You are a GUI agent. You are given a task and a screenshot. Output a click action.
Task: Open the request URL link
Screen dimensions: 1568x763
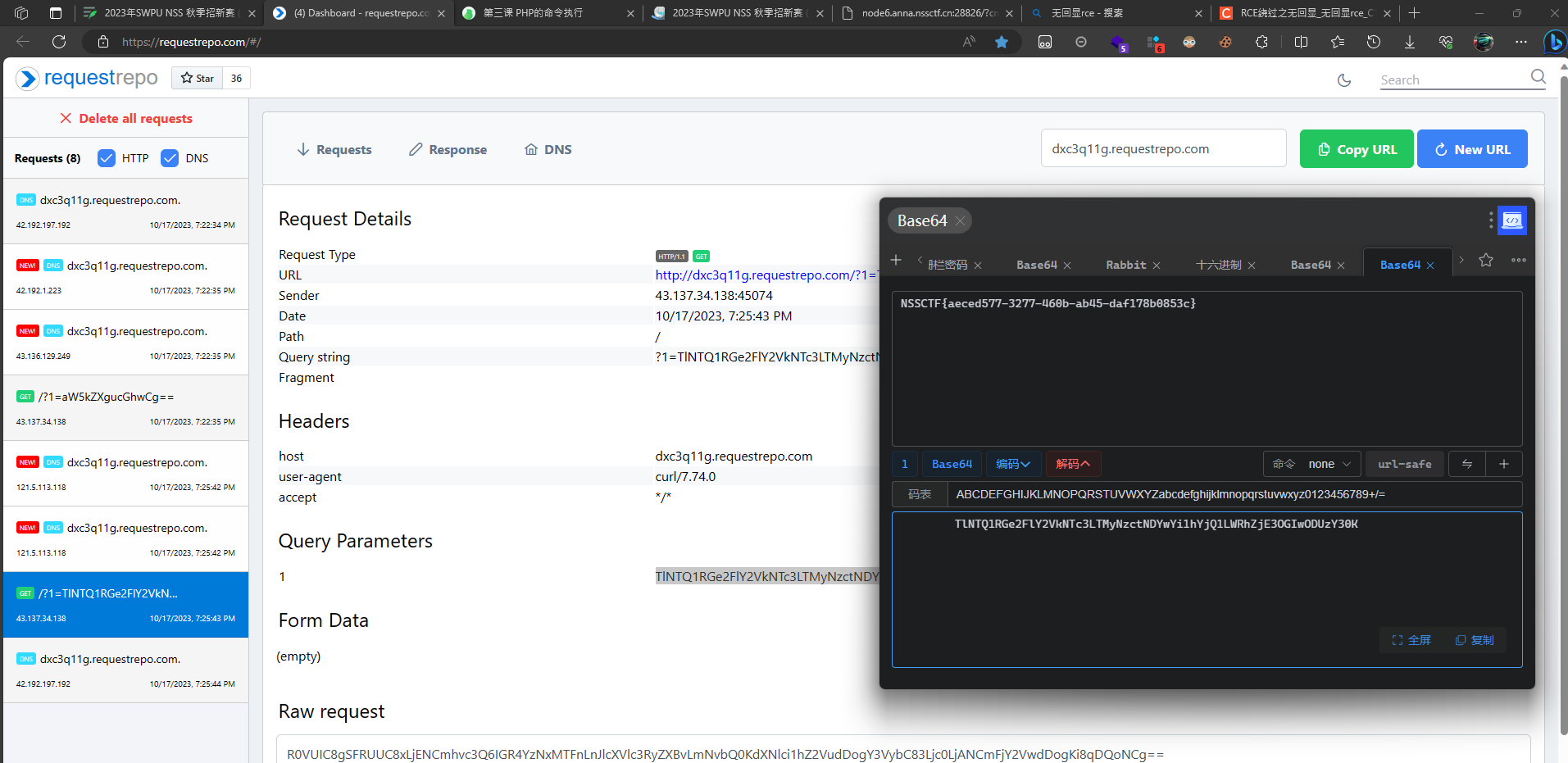click(x=766, y=275)
